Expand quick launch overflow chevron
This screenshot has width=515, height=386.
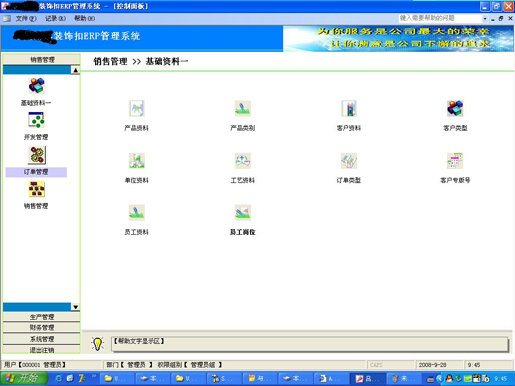(x=94, y=376)
